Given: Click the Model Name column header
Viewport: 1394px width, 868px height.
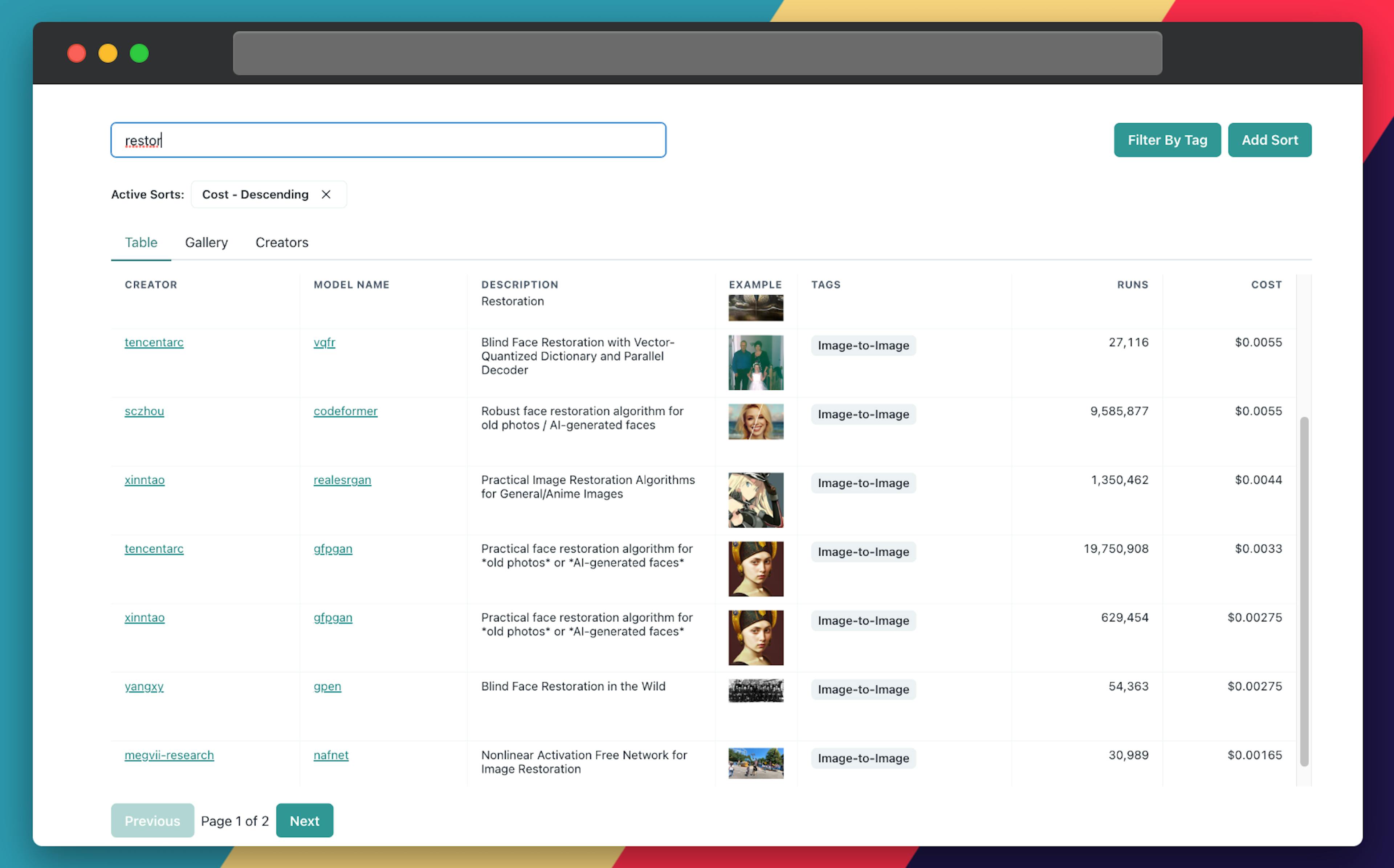Looking at the screenshot, I should [351, 285].
